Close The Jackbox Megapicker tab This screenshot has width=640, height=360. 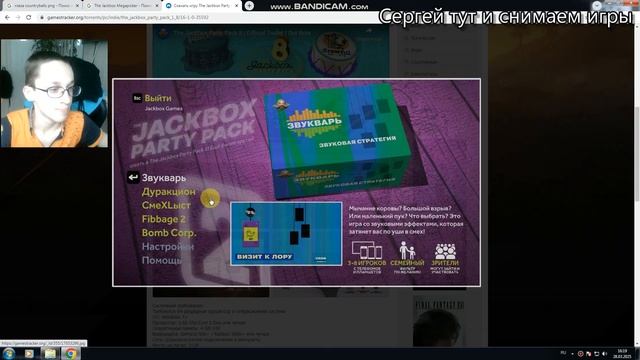pos(157,6)
